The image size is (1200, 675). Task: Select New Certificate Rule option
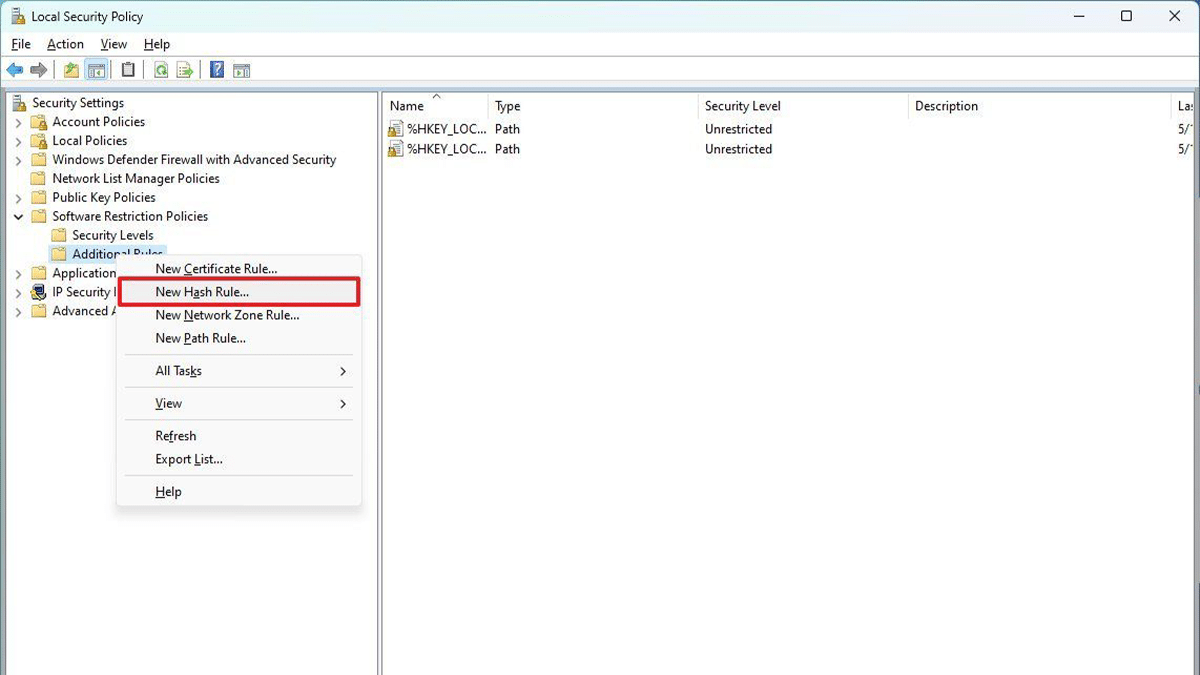tap(216, 269)
